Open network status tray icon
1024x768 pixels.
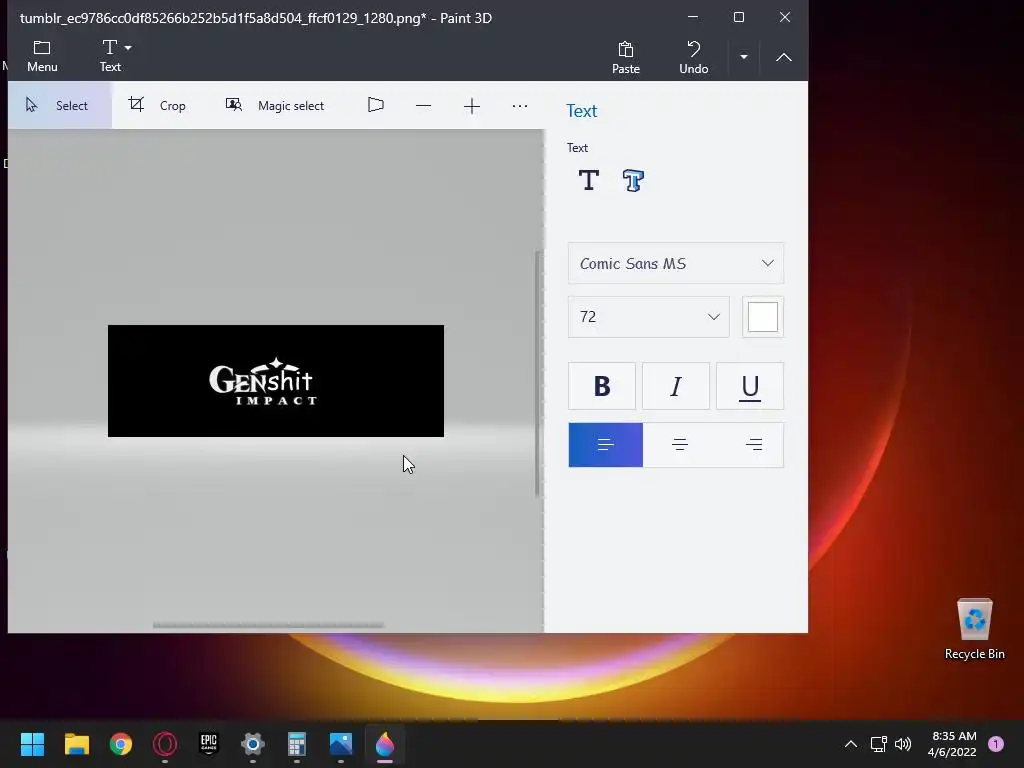click(878, 744)
